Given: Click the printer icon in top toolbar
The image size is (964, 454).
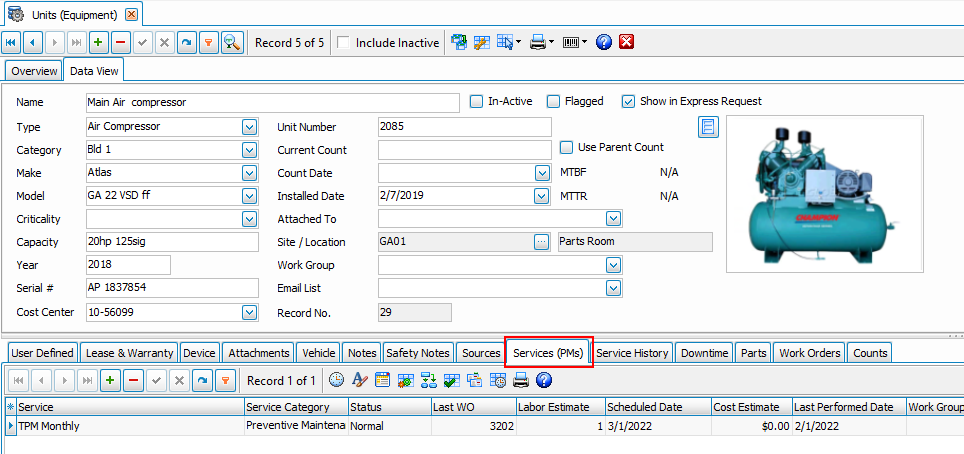Looking at the screenshot, I should tap(538, 42).
